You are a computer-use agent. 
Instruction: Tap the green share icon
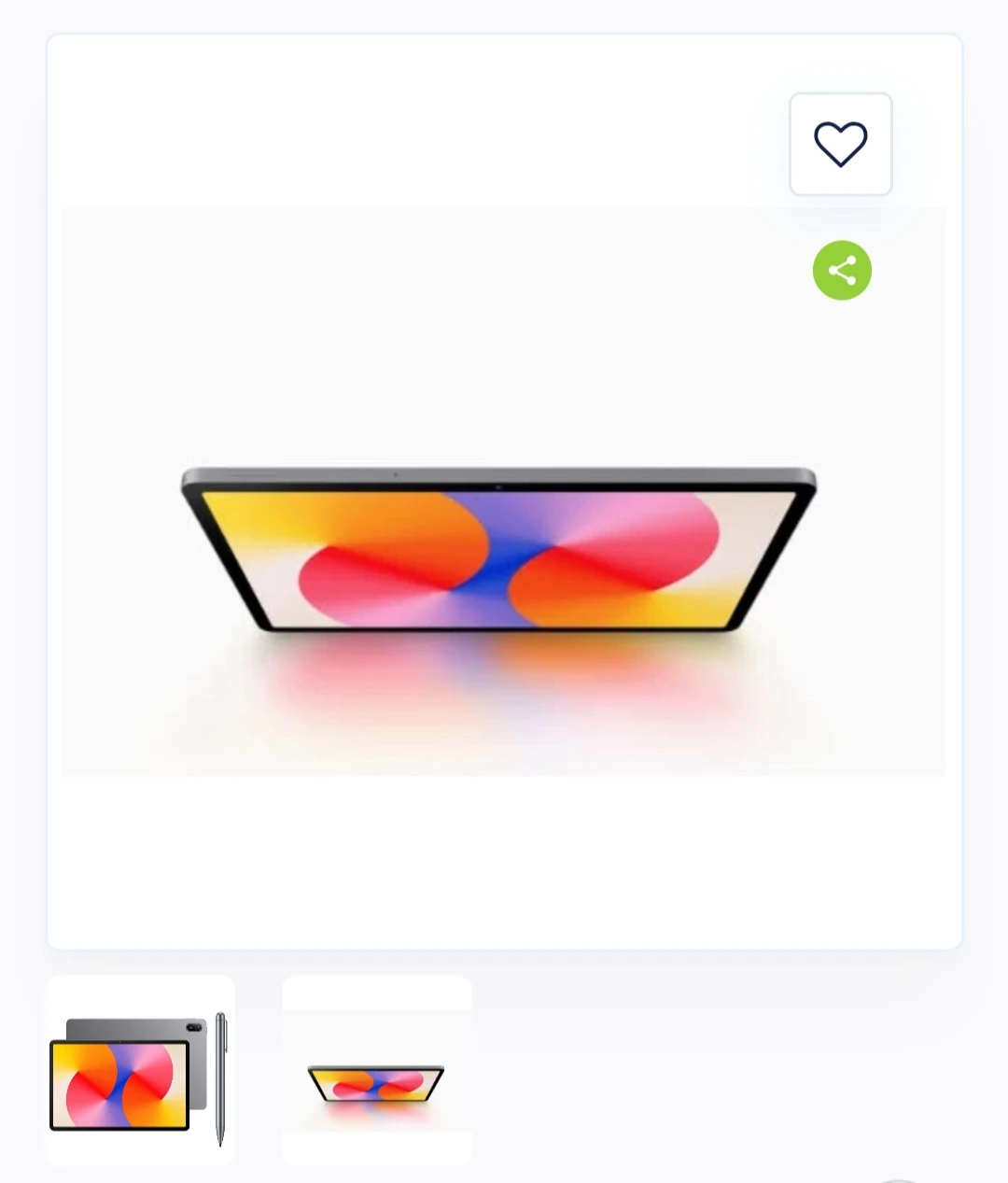pyautogui.click(x=842, y=271)
